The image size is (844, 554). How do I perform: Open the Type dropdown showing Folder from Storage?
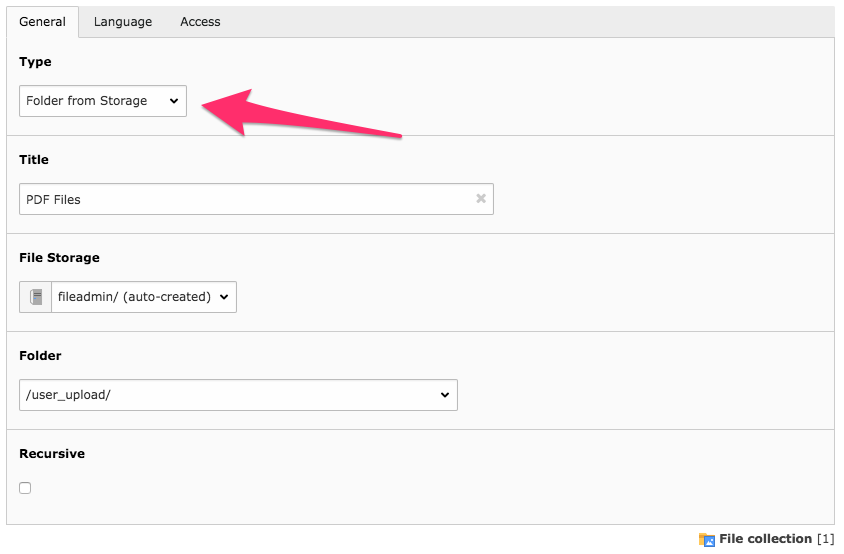click(x=102, y=101)
